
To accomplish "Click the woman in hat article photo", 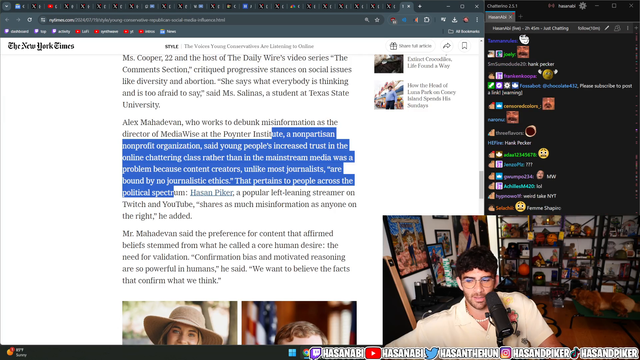I will (x=180, y=323).
